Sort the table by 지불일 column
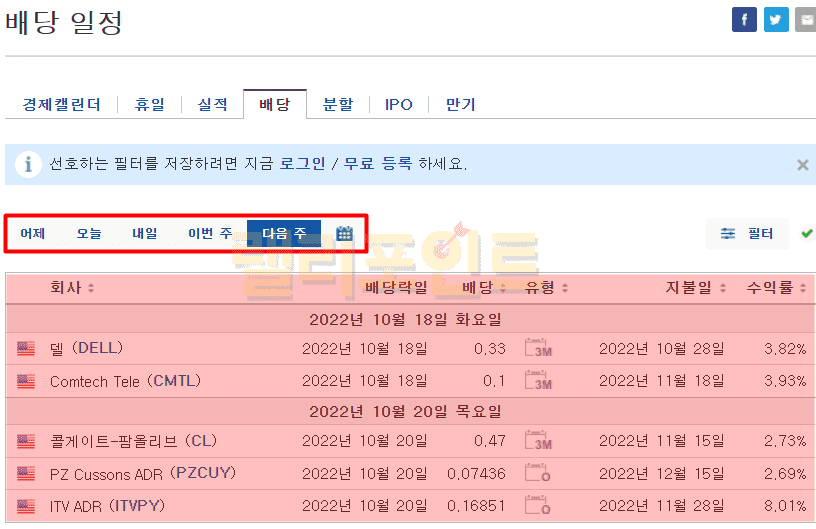Screen dimensions: 816x529 click(x=696, y=288)
